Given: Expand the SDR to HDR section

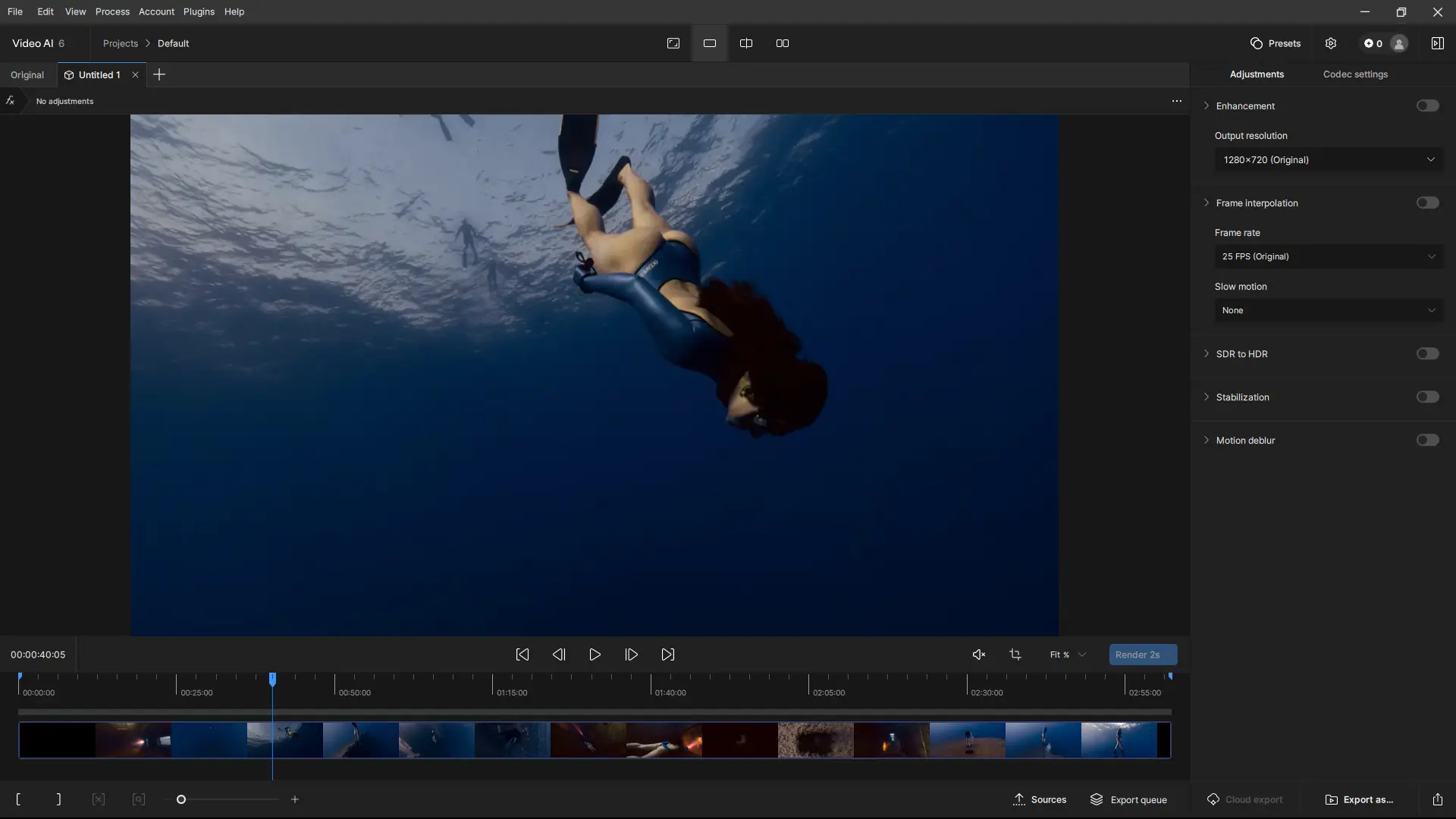Looking at the screenshot, I should 1207,354.
